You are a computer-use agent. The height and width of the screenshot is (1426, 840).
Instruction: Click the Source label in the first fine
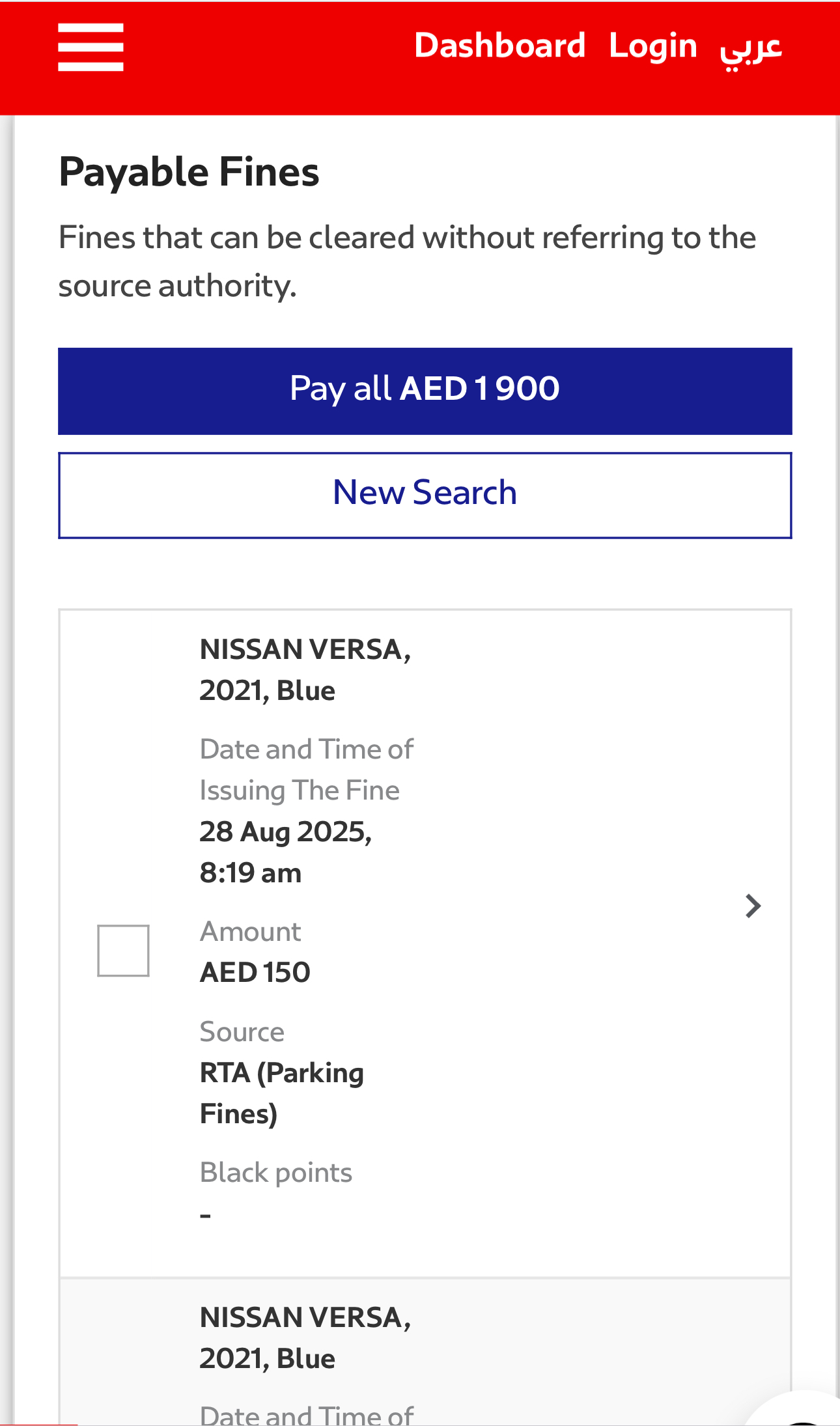coord(242,1031)
